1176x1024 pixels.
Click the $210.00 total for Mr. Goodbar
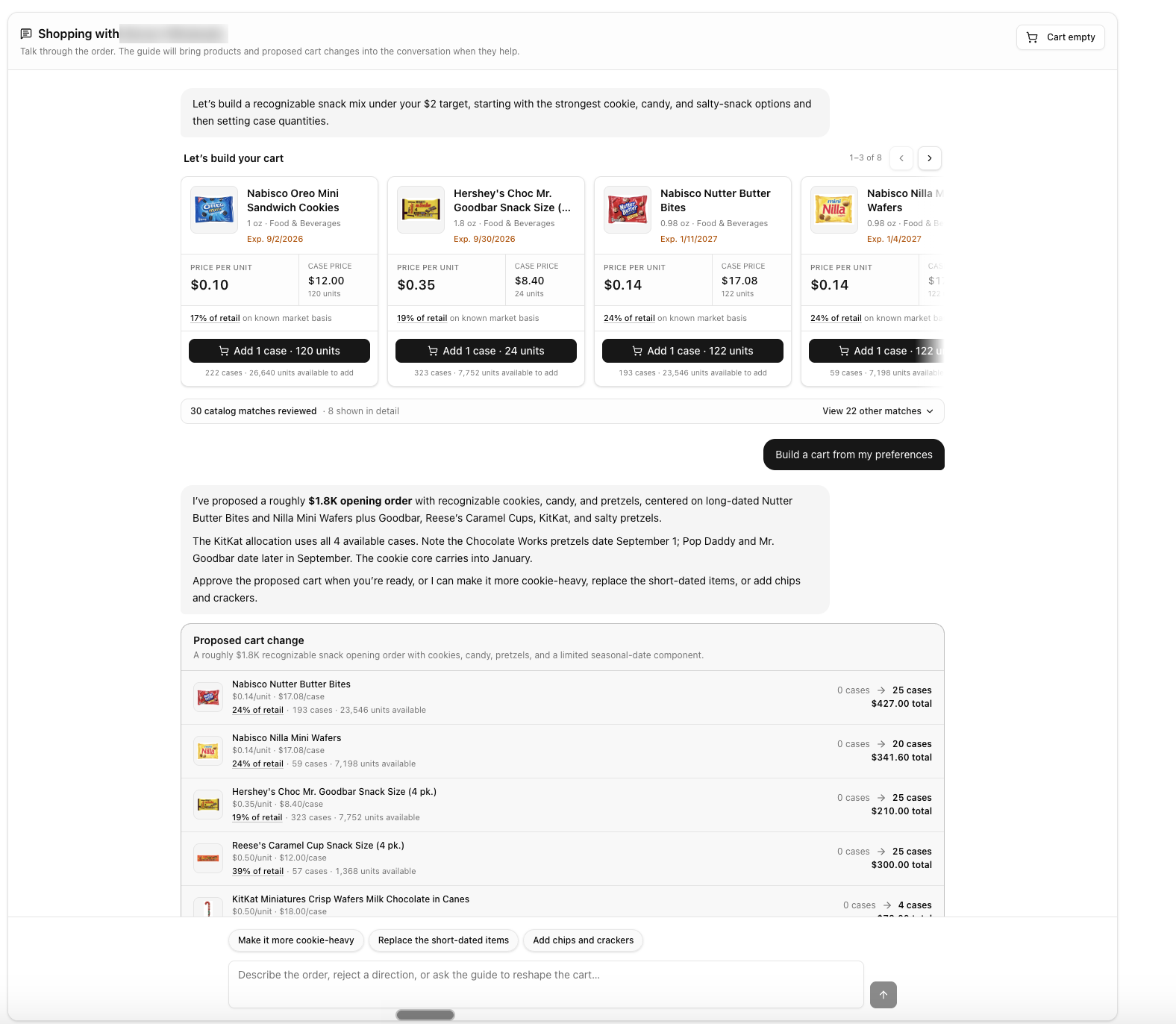901,811
